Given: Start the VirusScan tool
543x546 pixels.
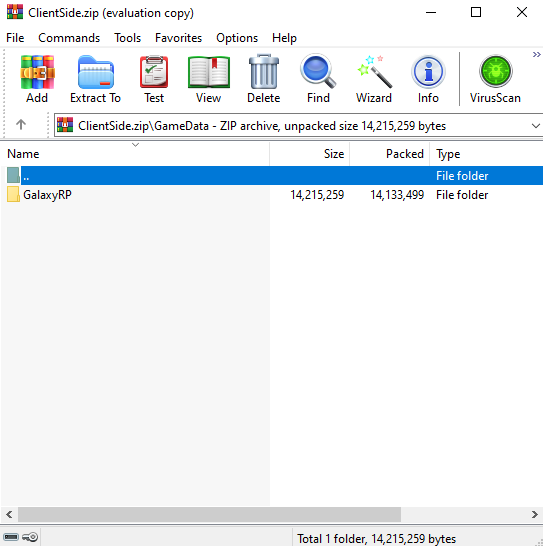Looking at the screenshot, I should click(495, 79).
